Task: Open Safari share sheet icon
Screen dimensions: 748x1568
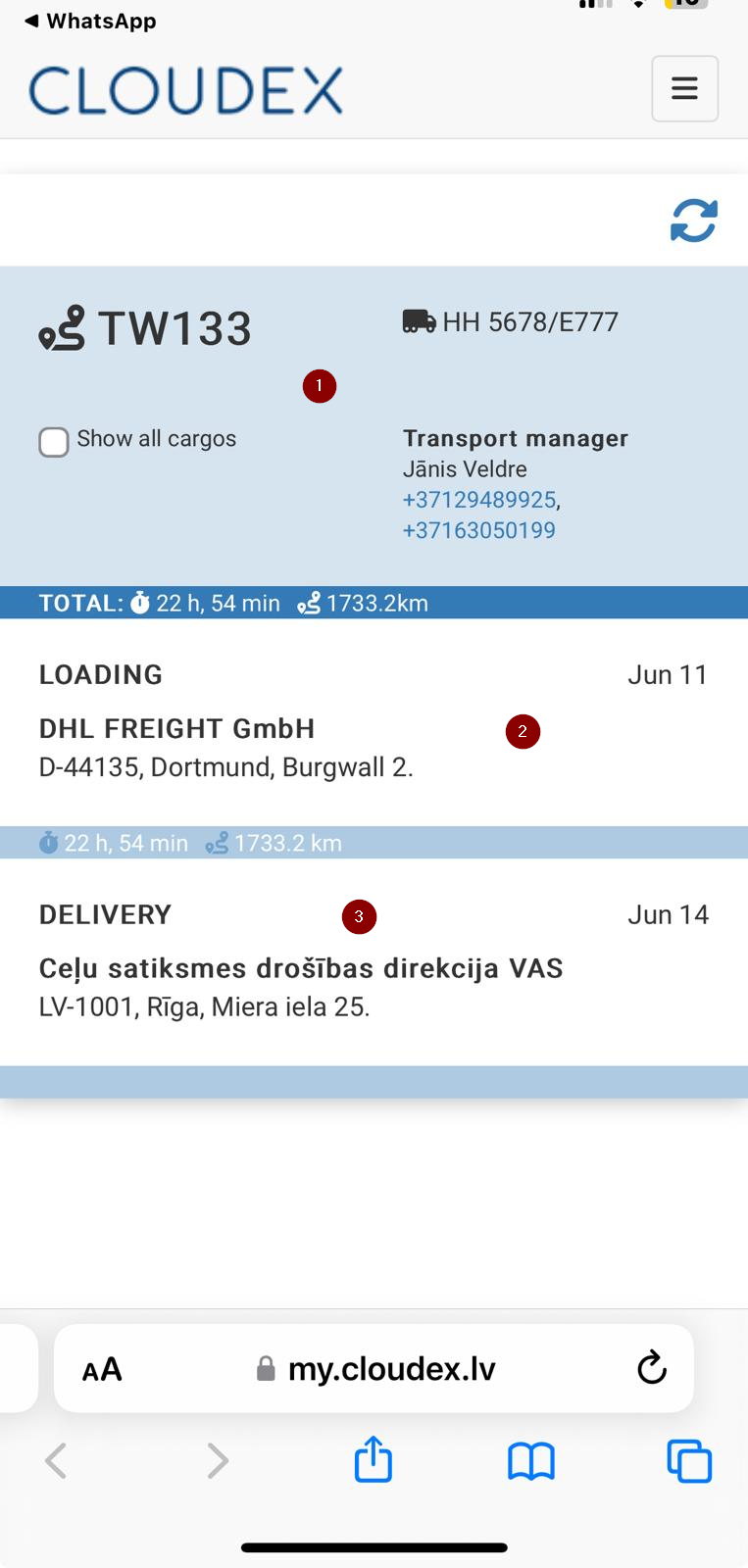Action: pos(374,1459)
